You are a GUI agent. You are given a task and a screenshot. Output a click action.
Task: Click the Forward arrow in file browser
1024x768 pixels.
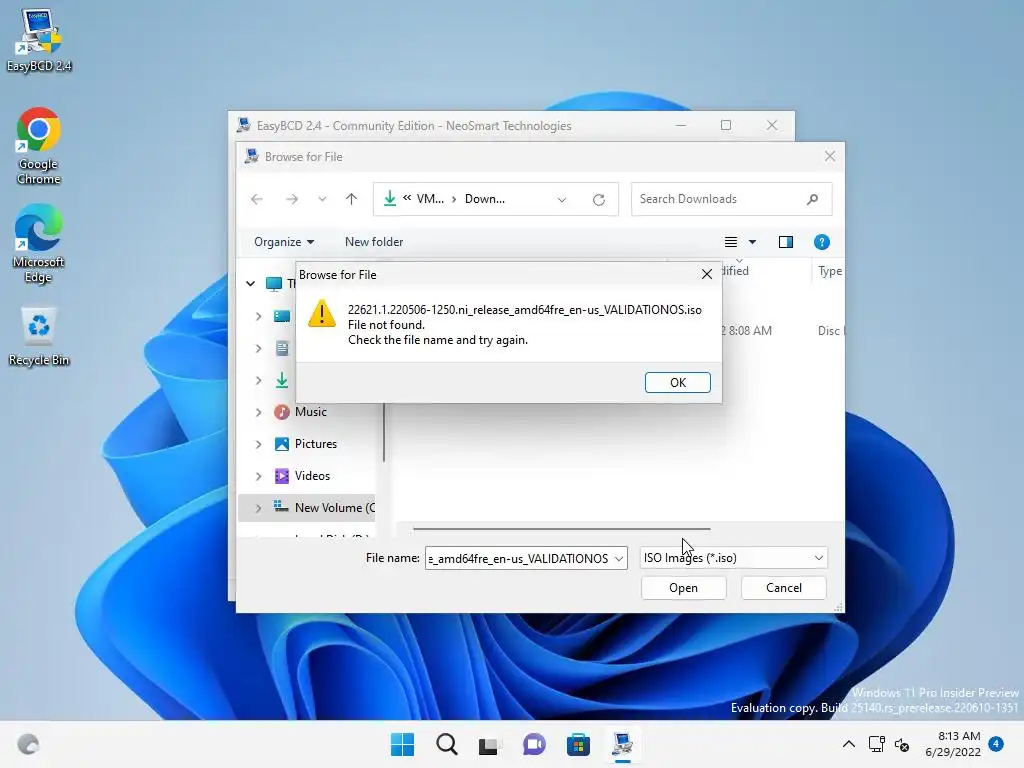pyautogui.click(x=292, y=199)
